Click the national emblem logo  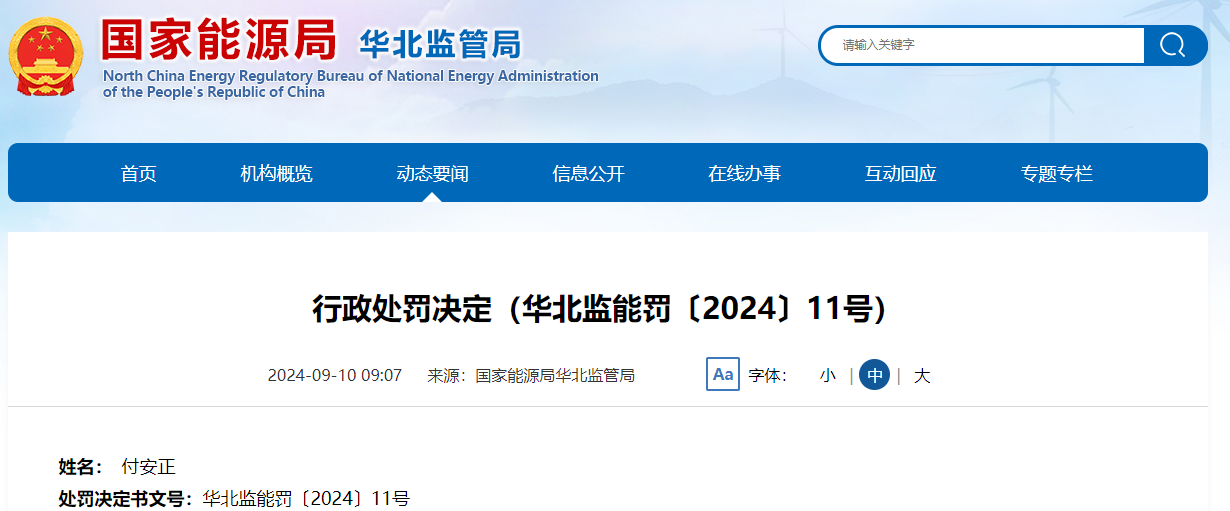48,56
